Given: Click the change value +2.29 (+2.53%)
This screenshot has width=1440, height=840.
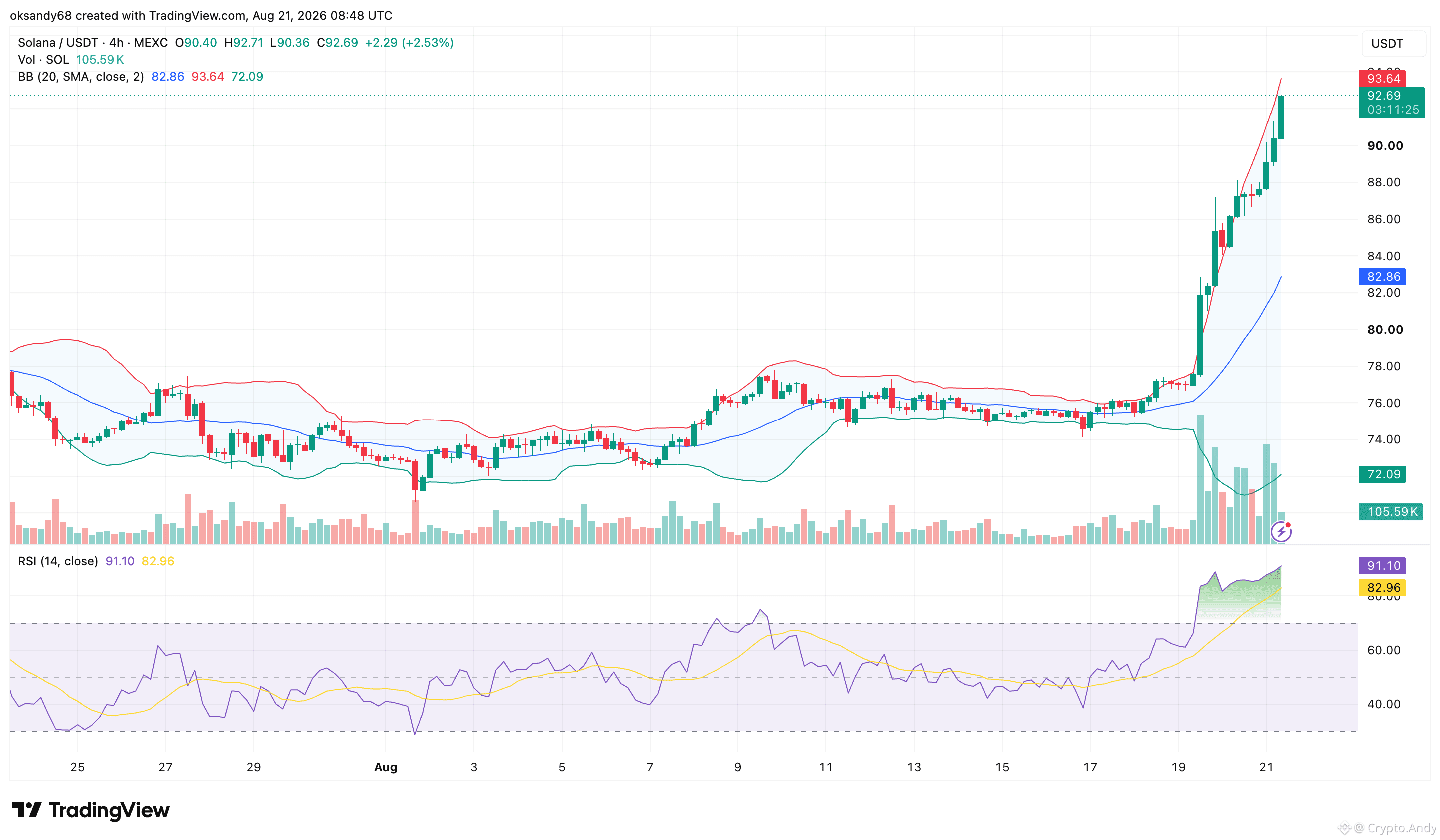Looking at the screenshot, I should pyautogui.click(x=409, y=43).
